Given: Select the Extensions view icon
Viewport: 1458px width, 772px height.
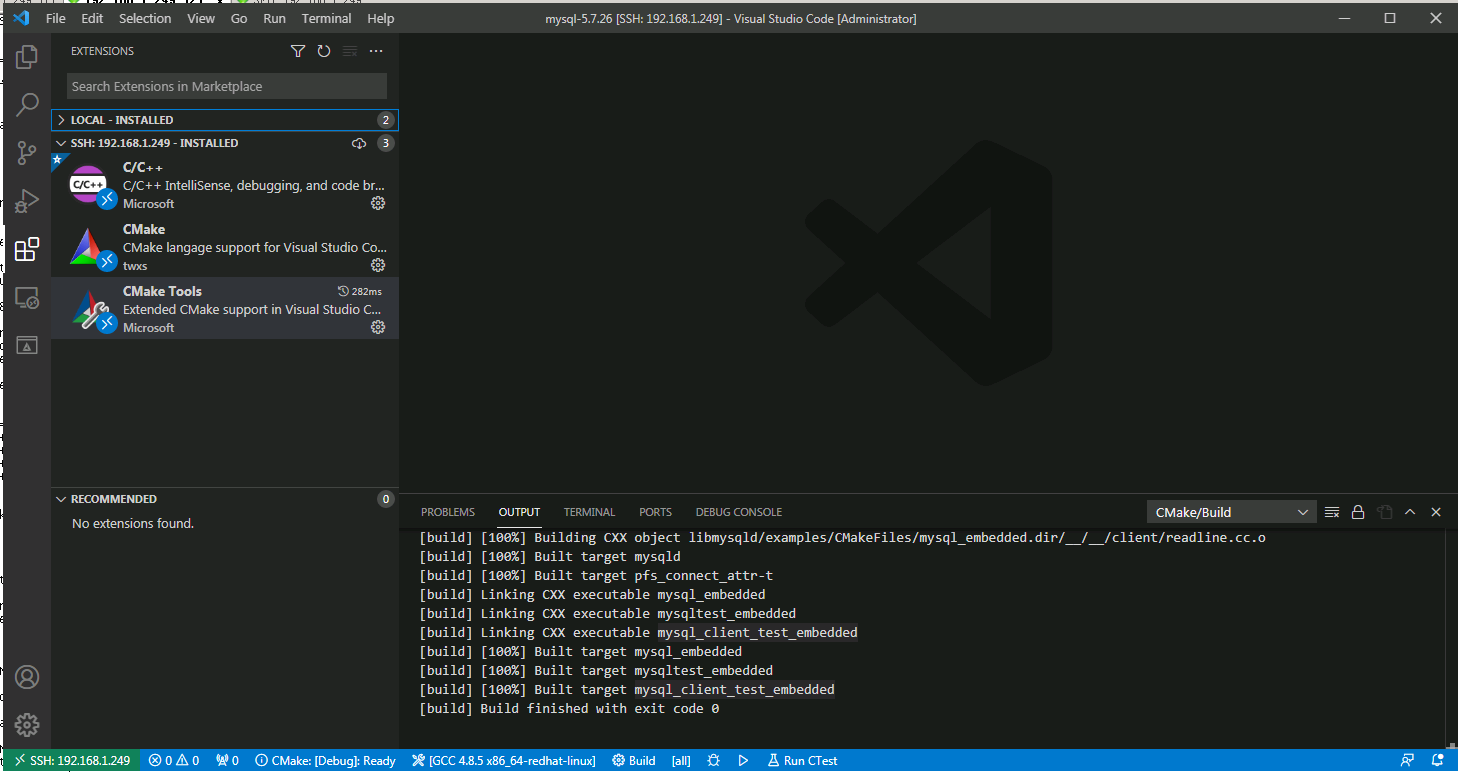Looking at the screenshot, I should tap(27, 249).
